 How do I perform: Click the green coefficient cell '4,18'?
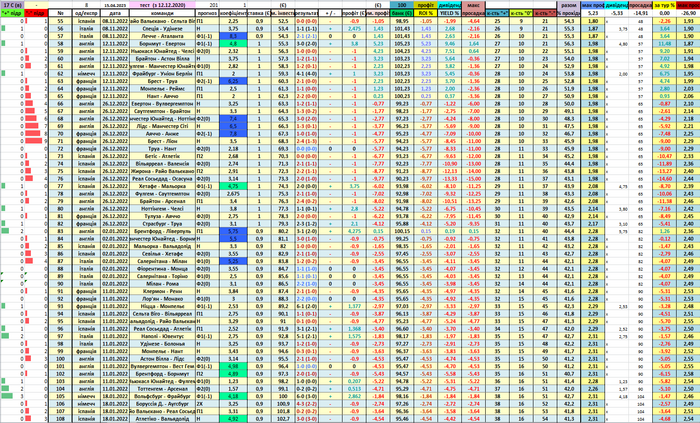click(233, 396)
